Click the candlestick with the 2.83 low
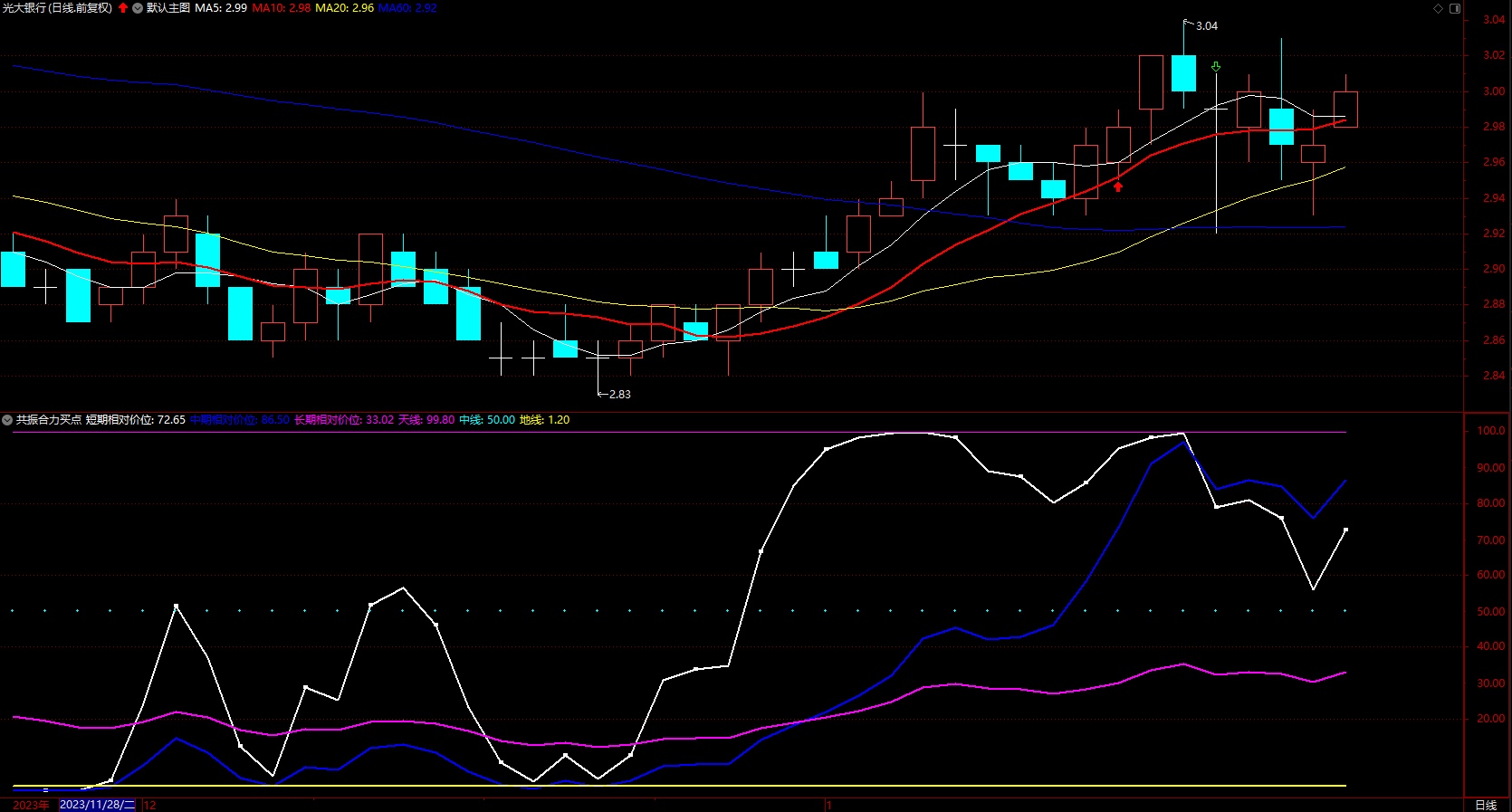 (x=598, y=358)
